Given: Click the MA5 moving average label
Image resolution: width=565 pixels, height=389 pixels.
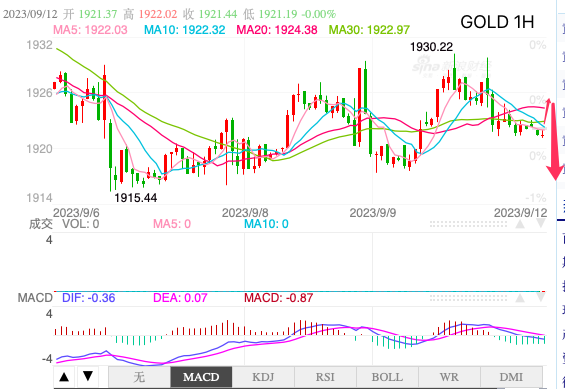Looking at the screenshot, I should 90,30.
